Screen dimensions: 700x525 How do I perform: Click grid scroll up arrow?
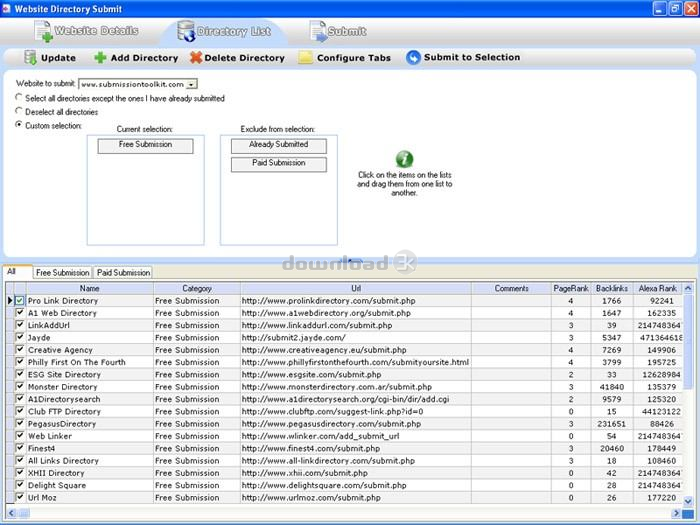688,288
